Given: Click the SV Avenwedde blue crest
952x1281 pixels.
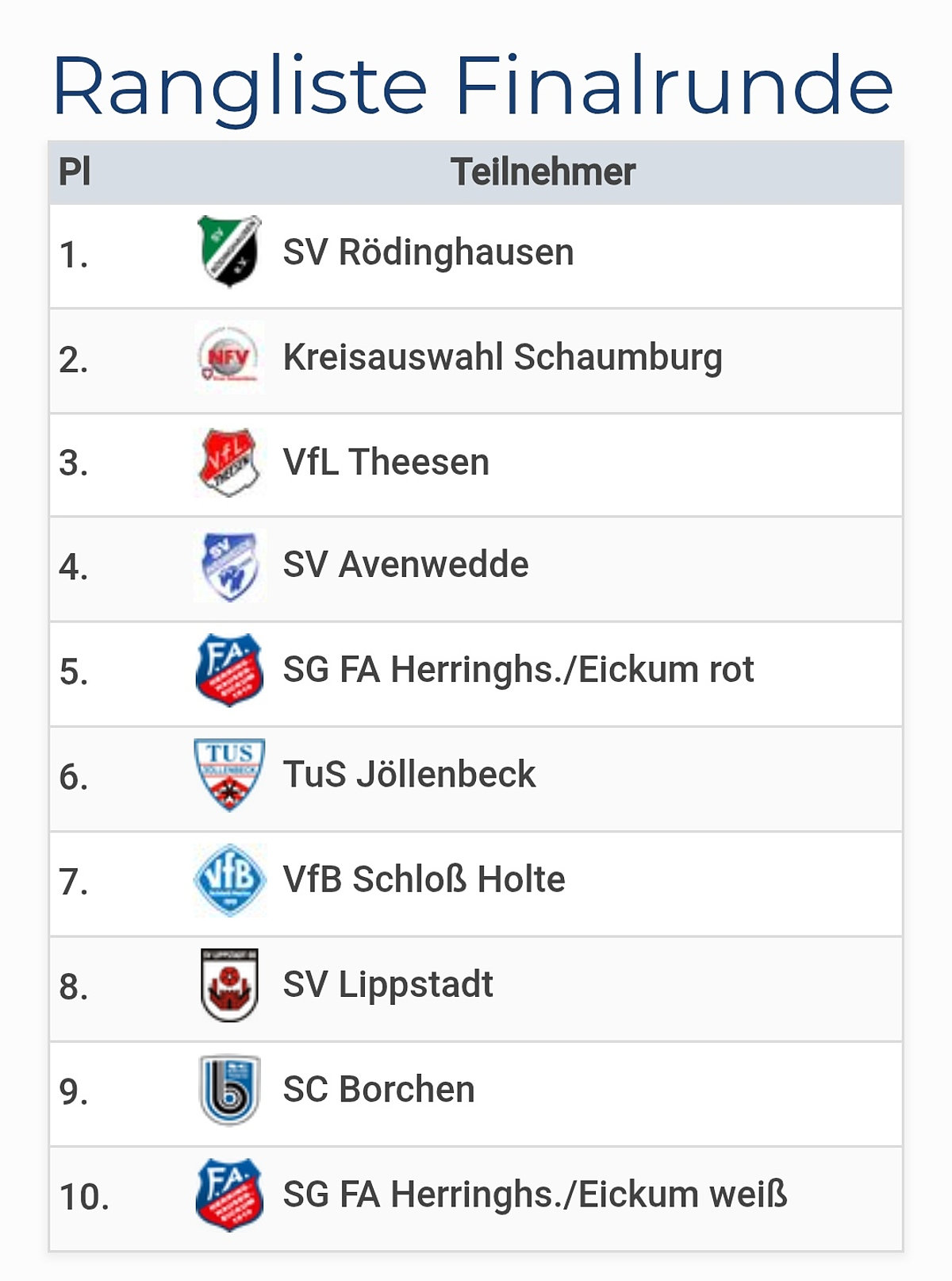Looking at the screenshot, I should pyautogui.click(x=229, y=566).
